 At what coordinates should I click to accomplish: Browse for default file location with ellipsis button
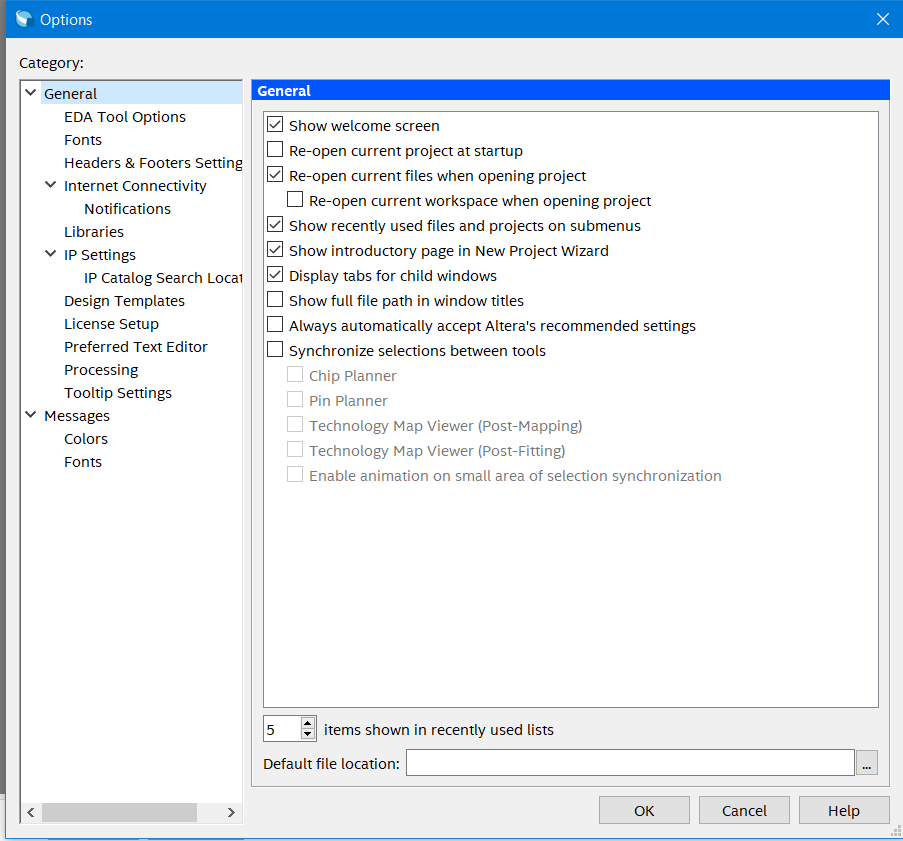(x=867, y=763)
